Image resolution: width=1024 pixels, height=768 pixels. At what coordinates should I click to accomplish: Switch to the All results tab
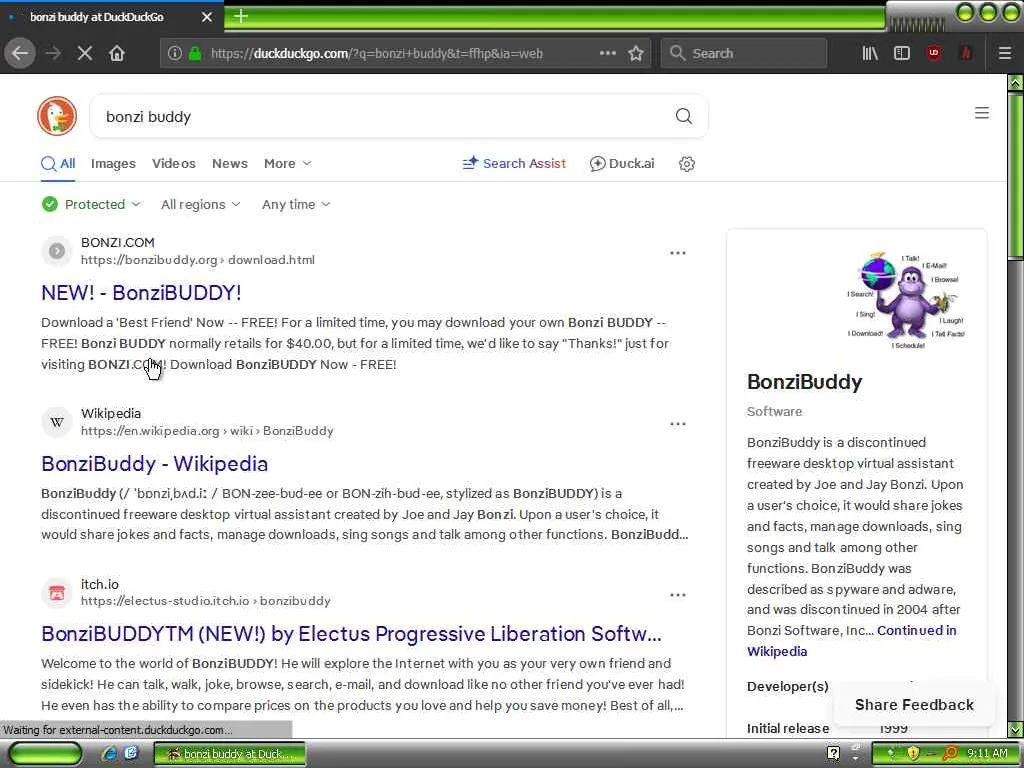58,163
